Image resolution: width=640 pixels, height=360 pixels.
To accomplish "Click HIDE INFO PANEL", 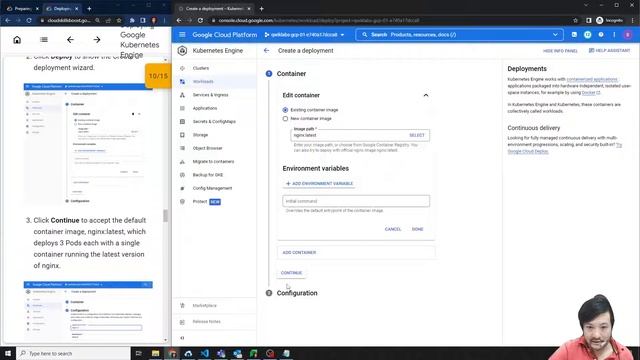I will [560, 51].
